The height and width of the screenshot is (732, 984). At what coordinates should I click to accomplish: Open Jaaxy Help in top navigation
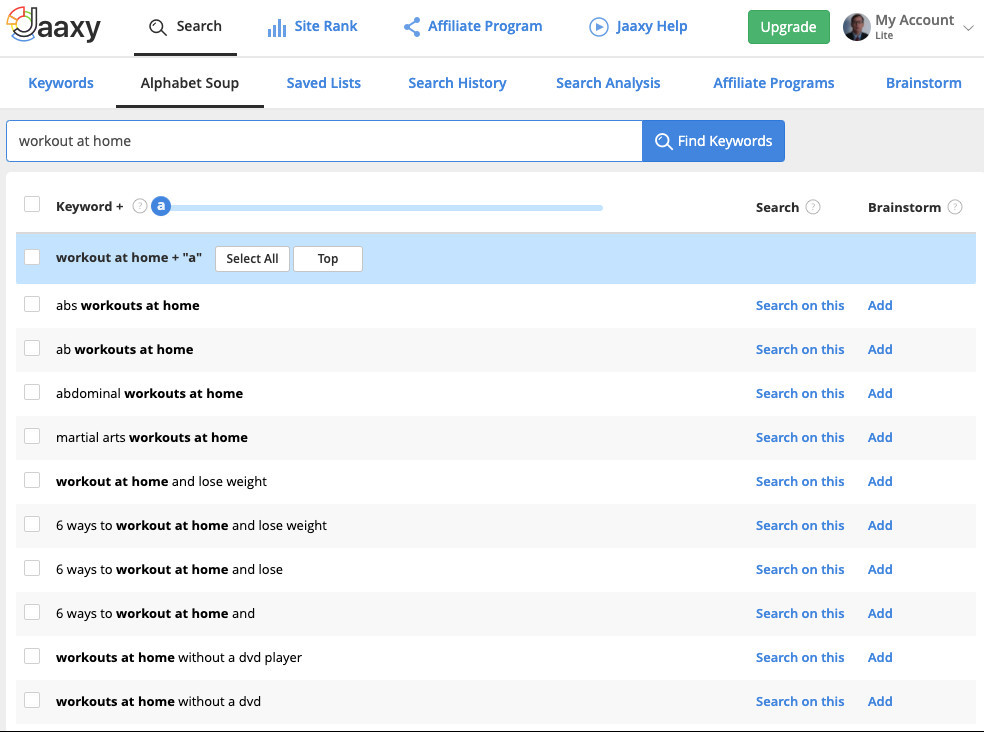(x=638, y=26)
